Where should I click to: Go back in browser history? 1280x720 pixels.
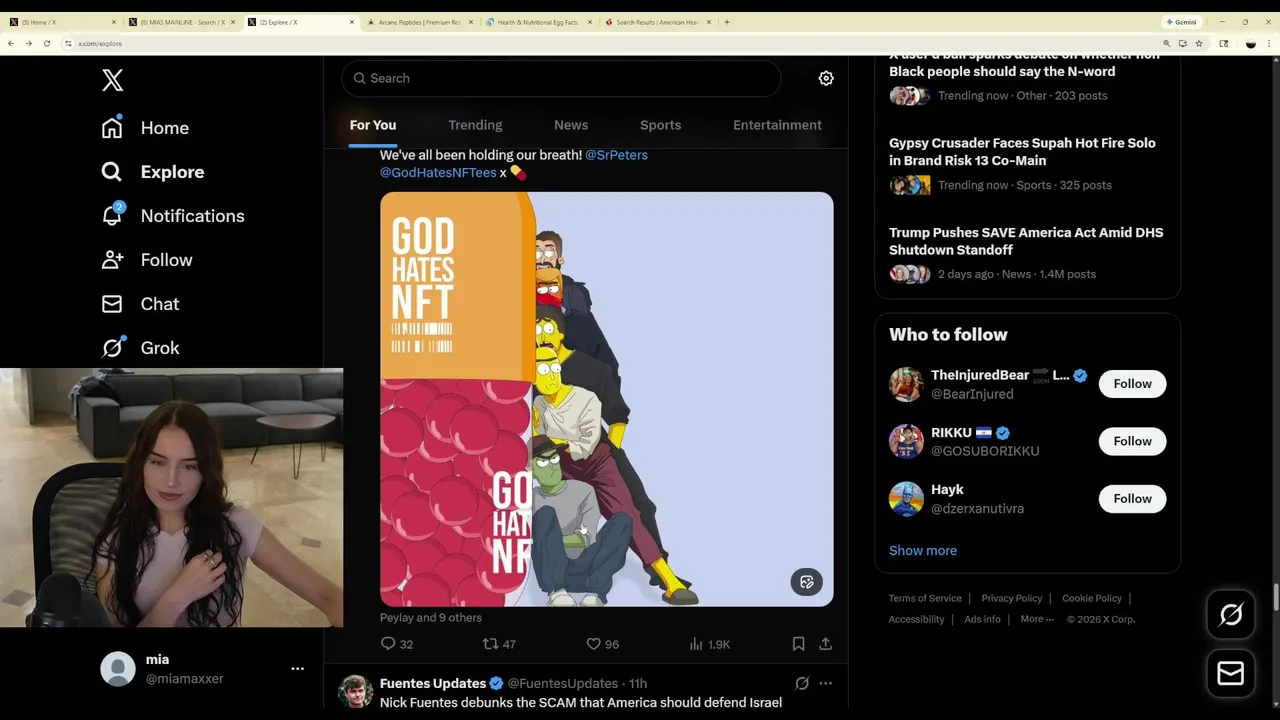[x=11, y=43]
